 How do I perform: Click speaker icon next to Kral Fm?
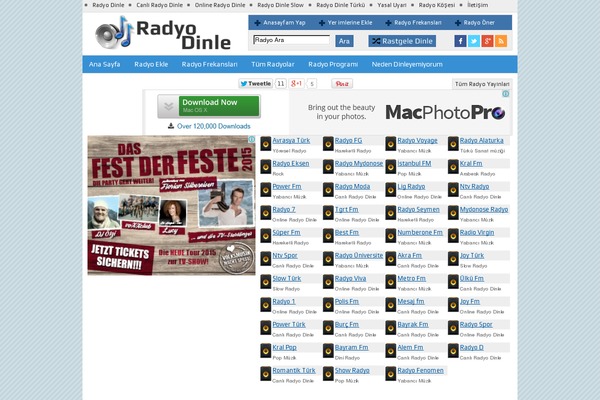pos(453,167)
